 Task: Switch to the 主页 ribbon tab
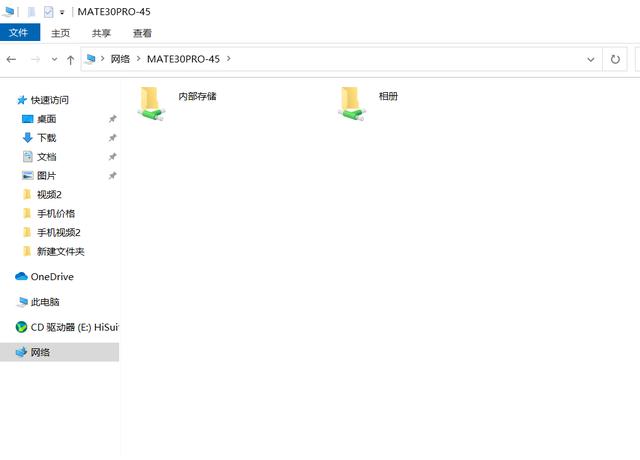(60, 33)
